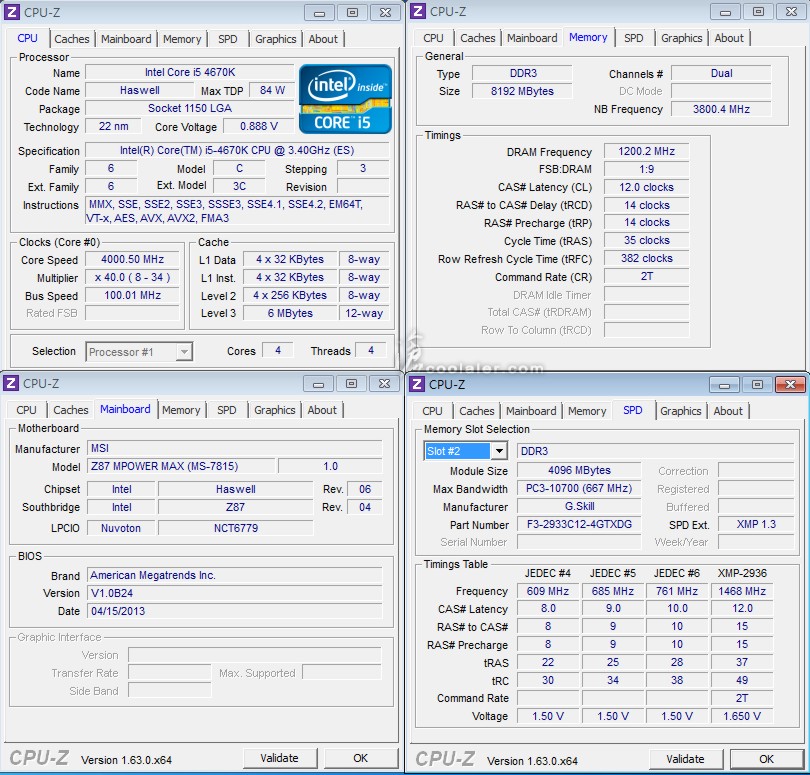The width and height of the screenshot is (810, 775).
Task: Click the XMP-2936 Frequency value 1468 MHz
Action: pos(742,591)
